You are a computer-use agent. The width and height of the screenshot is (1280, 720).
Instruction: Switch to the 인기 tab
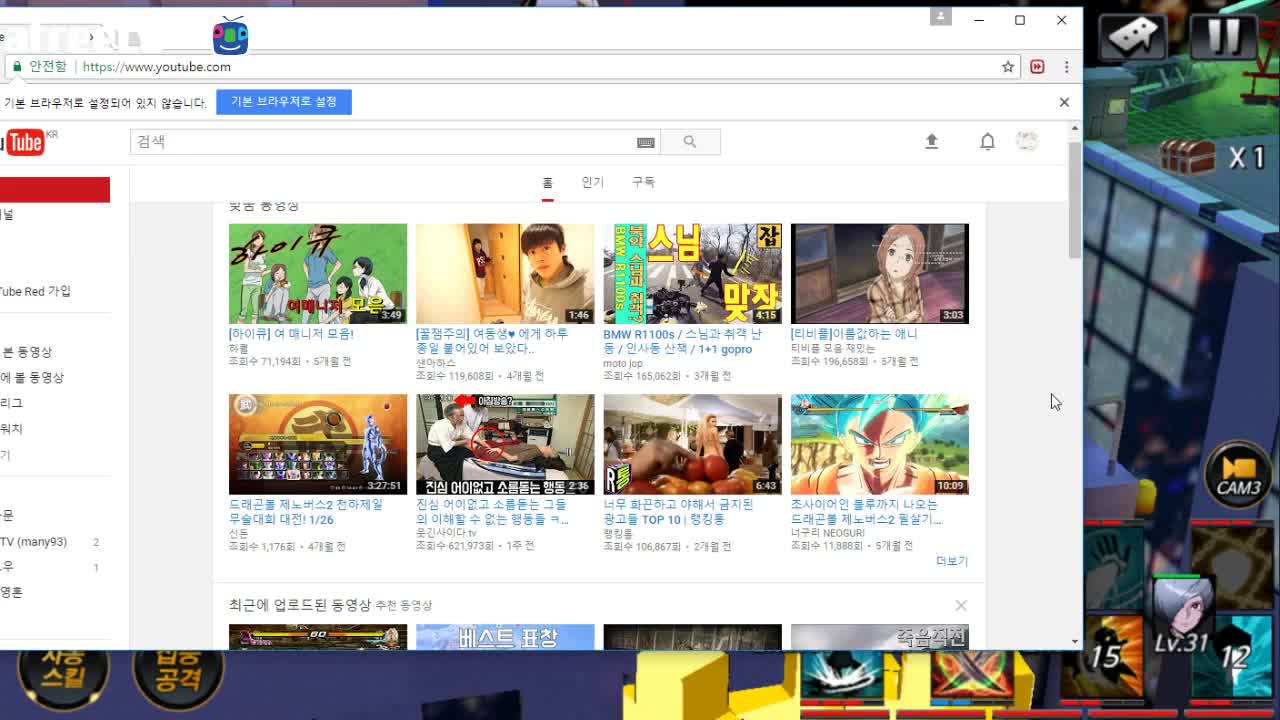click(593, 182)
